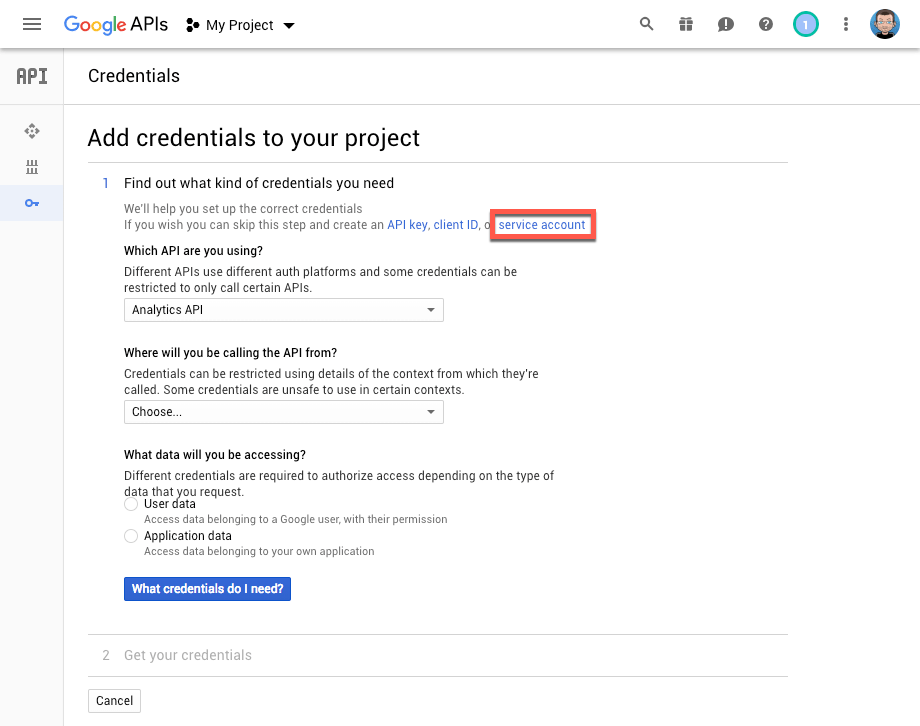View what's new via the gift icon
The width and height of the screenshot is (920, 726).
click(x=685, y=23)
